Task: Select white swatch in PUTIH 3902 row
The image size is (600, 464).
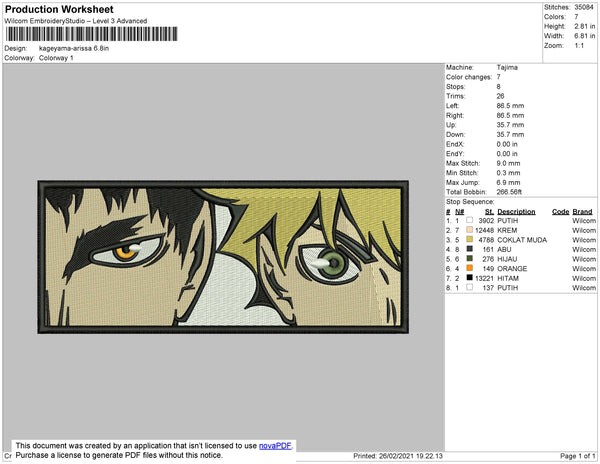Action: [x=470, y=220]
